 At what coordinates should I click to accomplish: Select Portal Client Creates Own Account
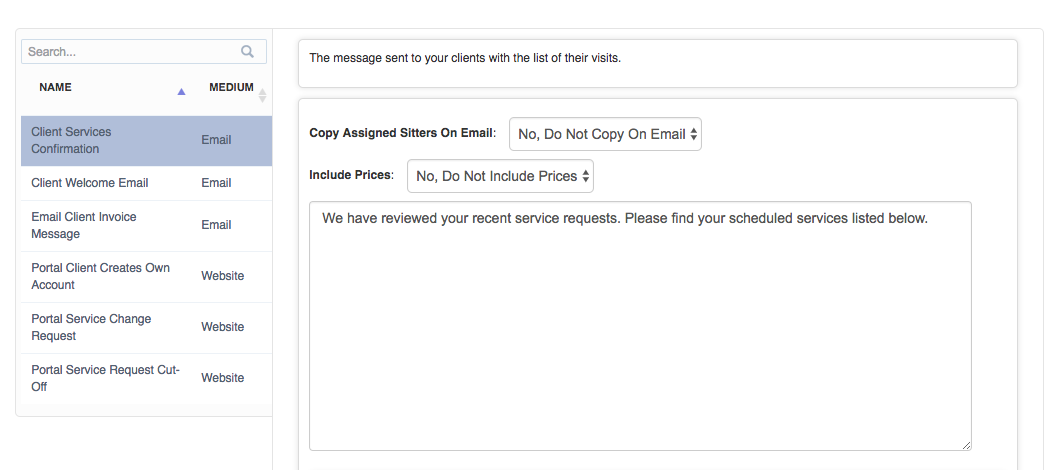click(x=146, y=276)
